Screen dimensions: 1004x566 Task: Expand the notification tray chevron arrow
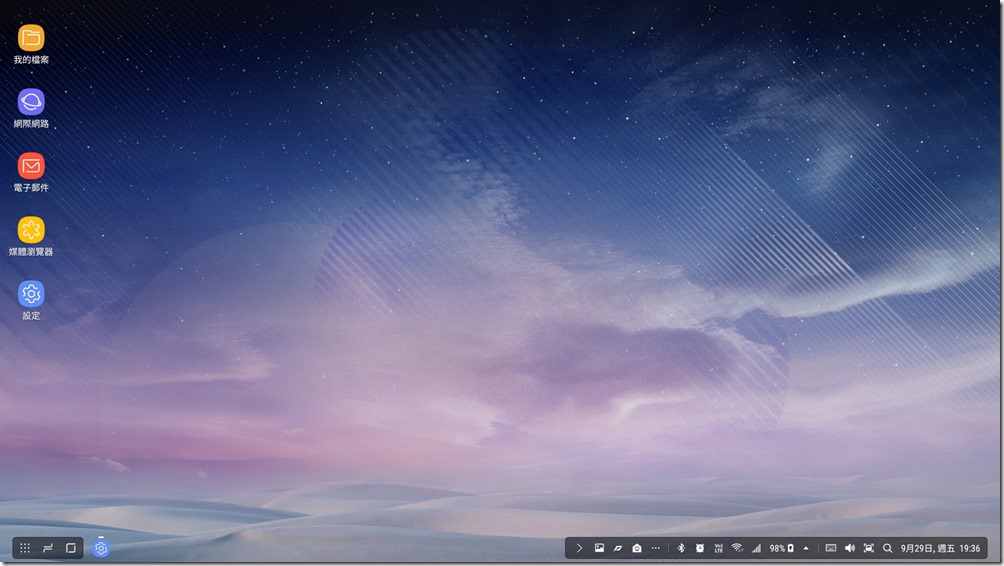579,548
